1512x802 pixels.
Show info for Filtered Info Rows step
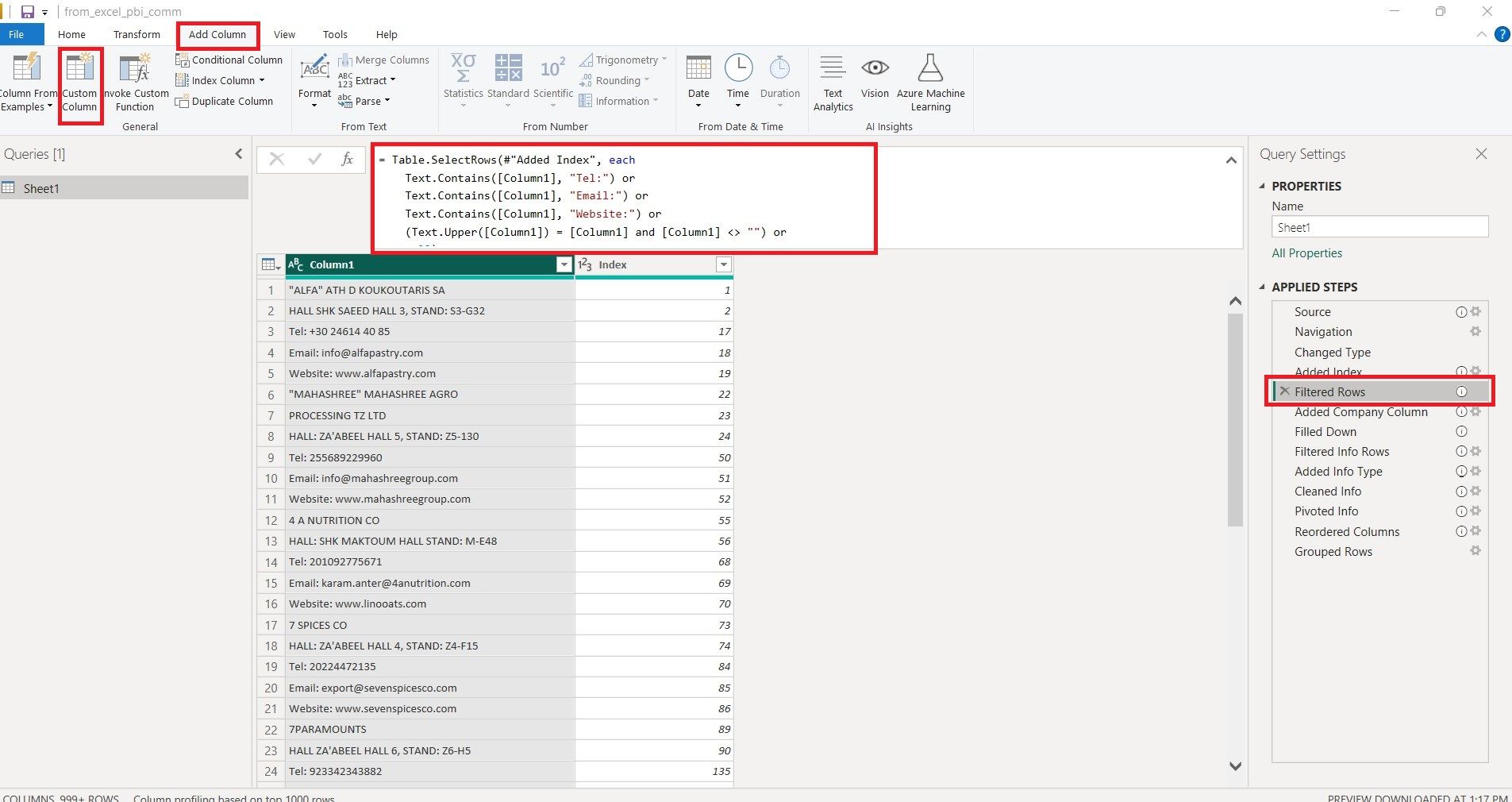1460,451
